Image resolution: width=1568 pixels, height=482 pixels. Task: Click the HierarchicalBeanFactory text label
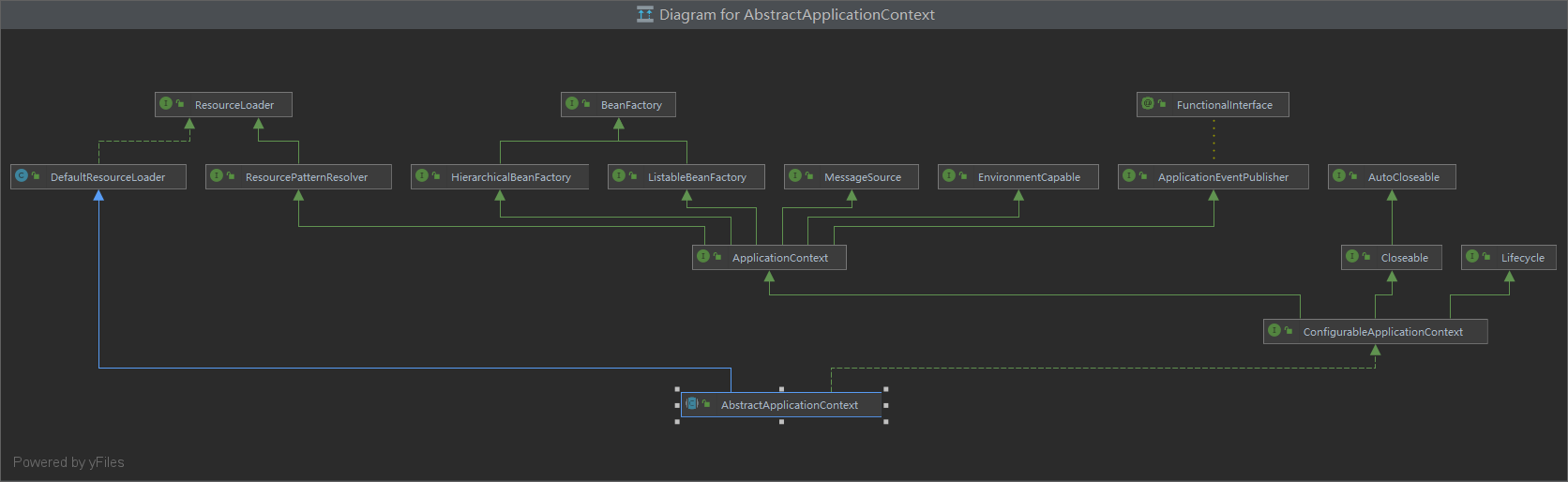click(x=511, y=177)
